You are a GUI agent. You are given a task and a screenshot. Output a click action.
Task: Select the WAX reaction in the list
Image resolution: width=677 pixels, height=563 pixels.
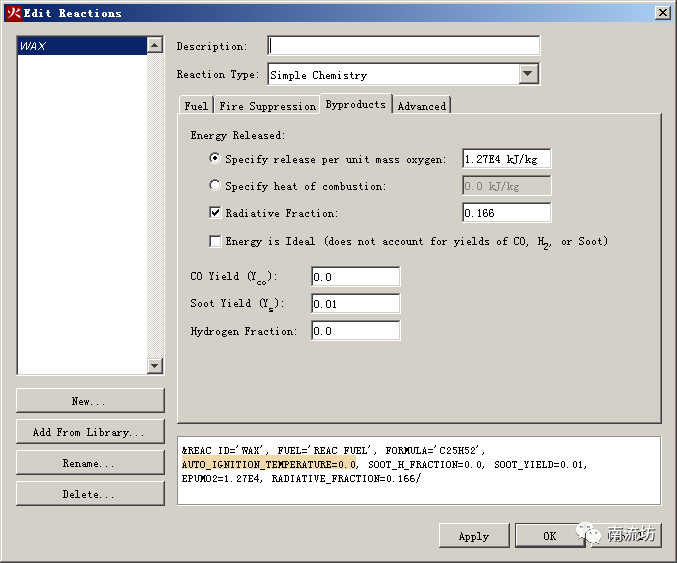click(x=82, y=46)
